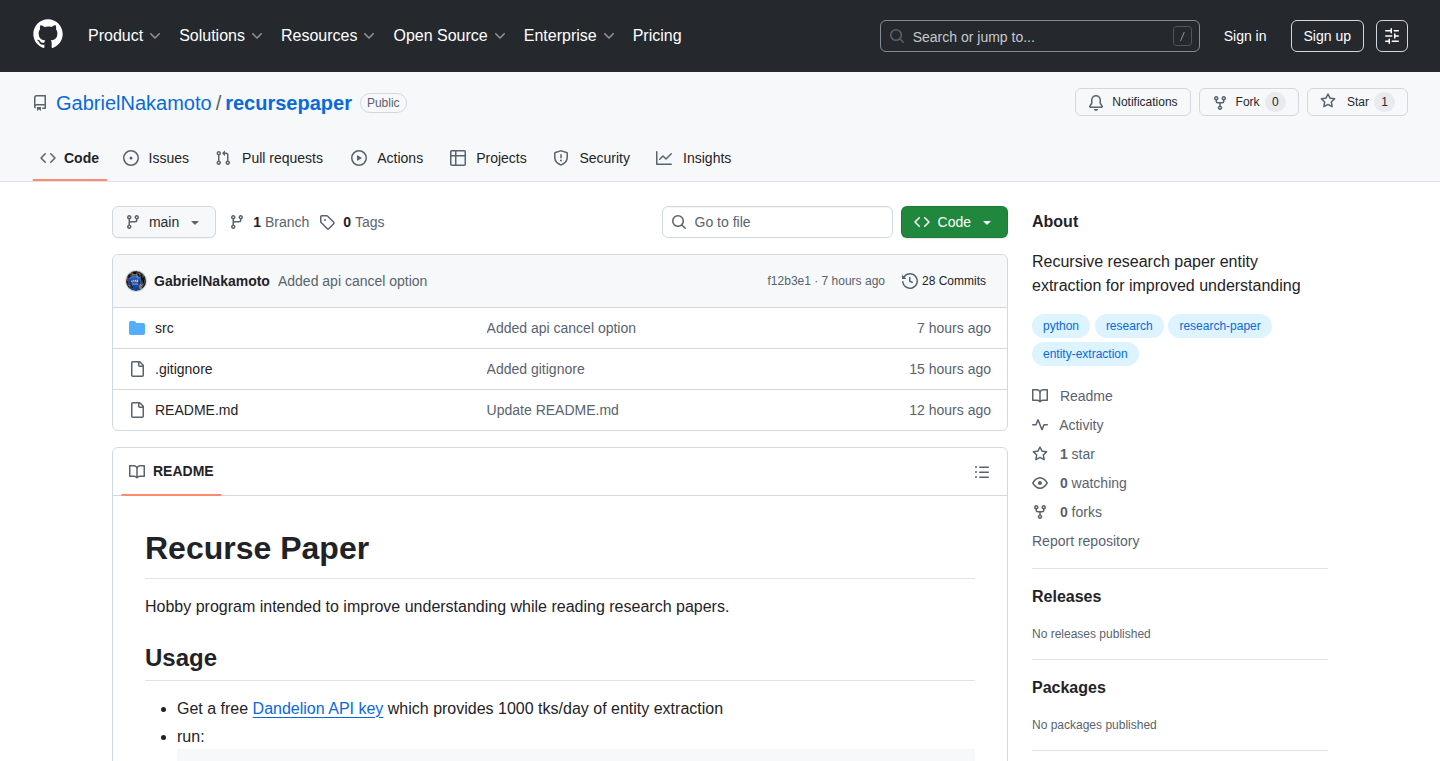Expand the Resources menu
The height and width of the screenshot is (761, 1440).
tap(328, 35)
